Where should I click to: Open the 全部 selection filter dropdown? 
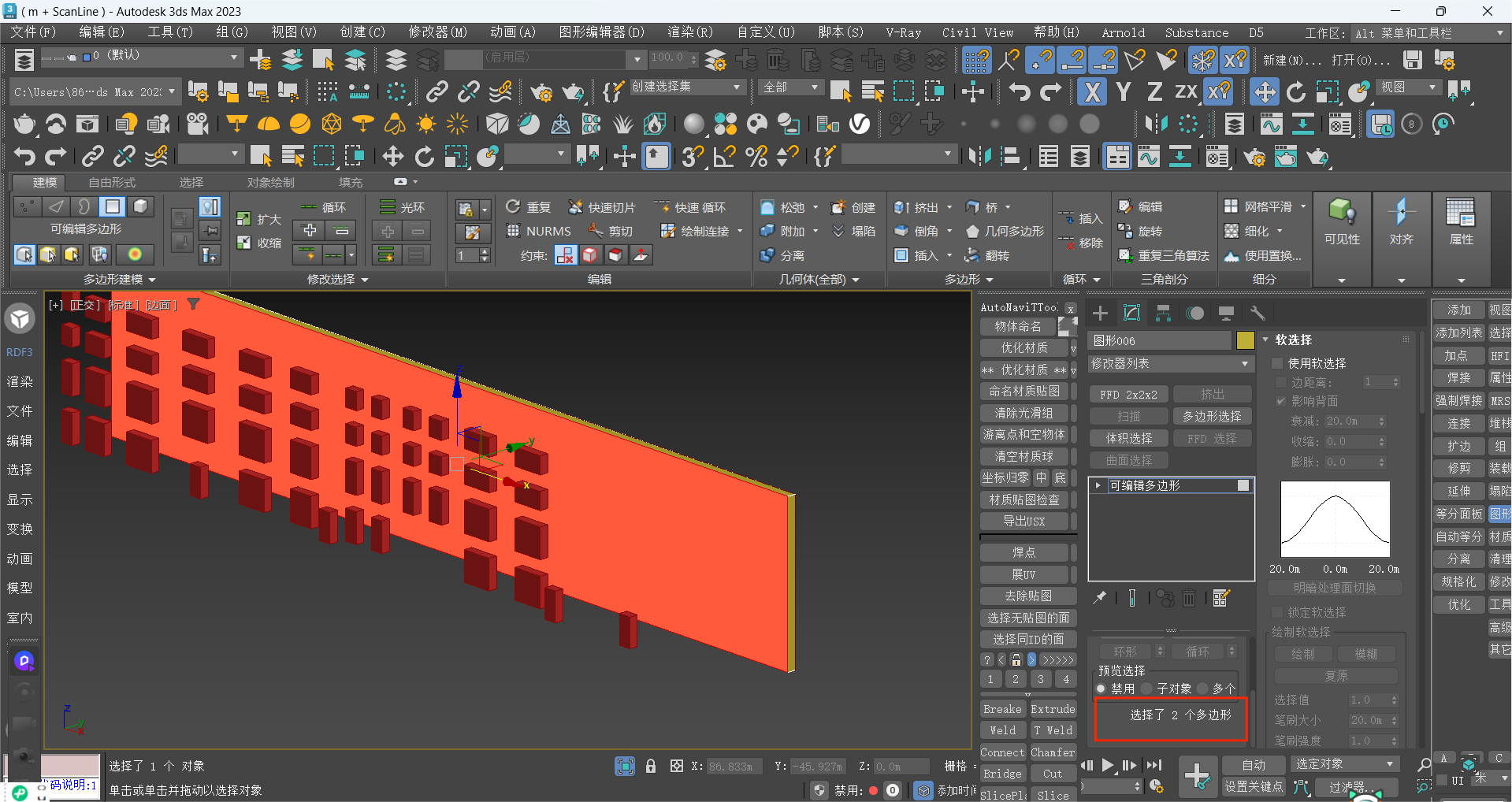(x=792, y=87)
